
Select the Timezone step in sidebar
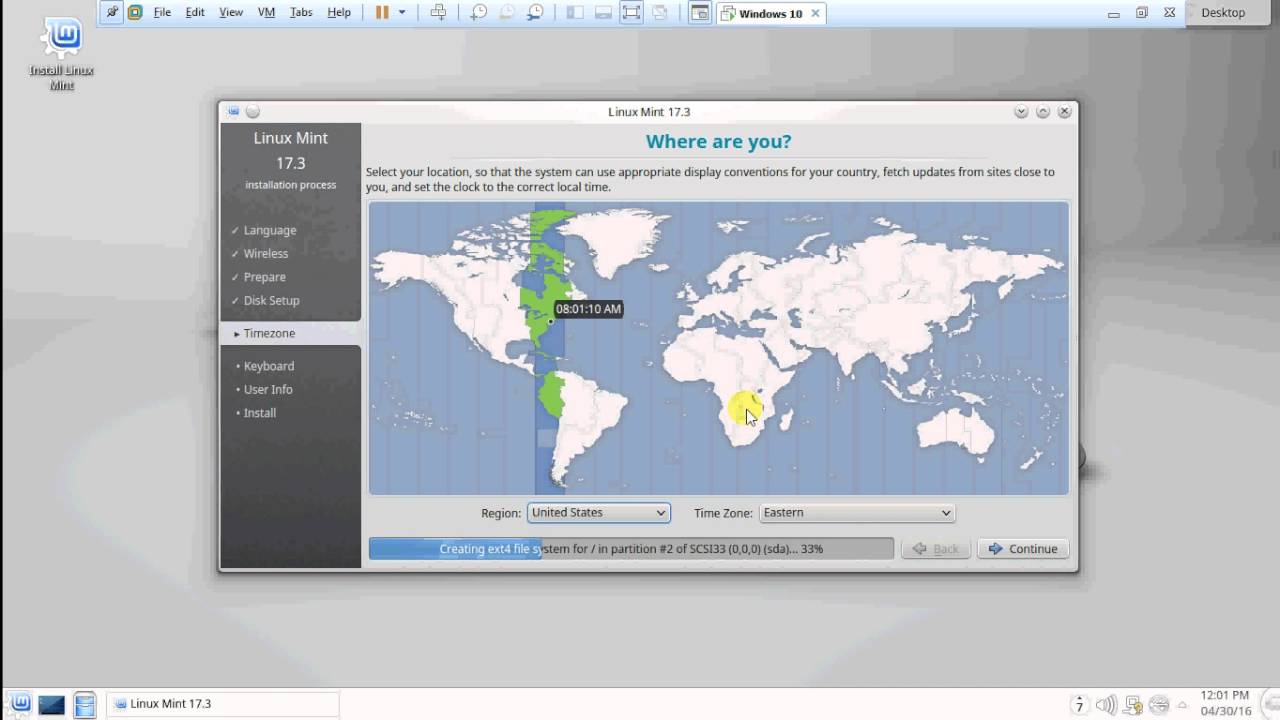(290, 333)
